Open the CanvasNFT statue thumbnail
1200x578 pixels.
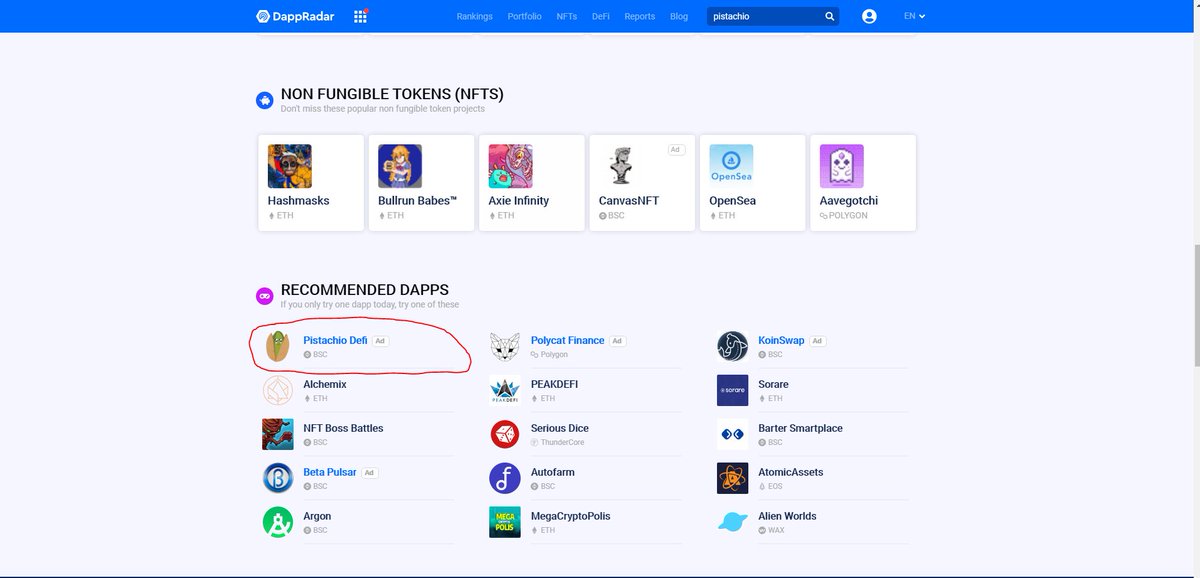[621, 166]
